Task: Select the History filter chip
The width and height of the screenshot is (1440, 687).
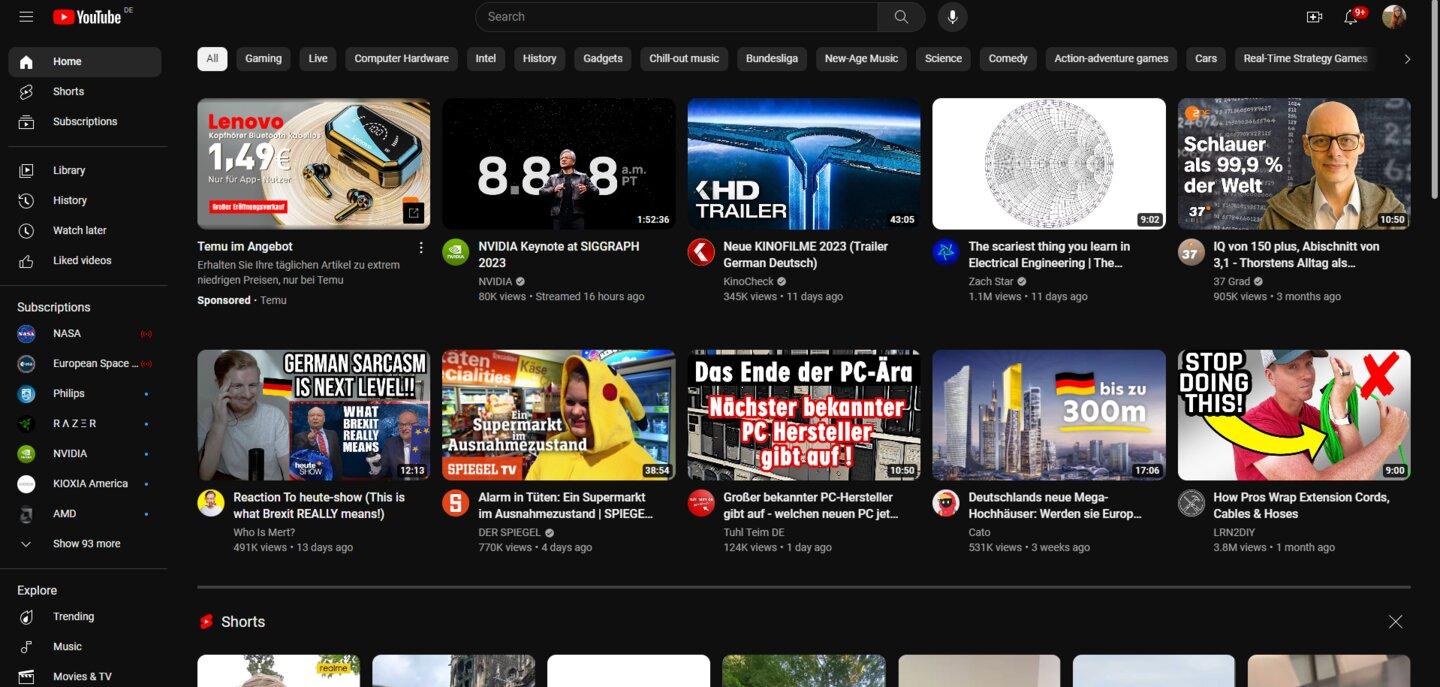Action: coord(540,59)
